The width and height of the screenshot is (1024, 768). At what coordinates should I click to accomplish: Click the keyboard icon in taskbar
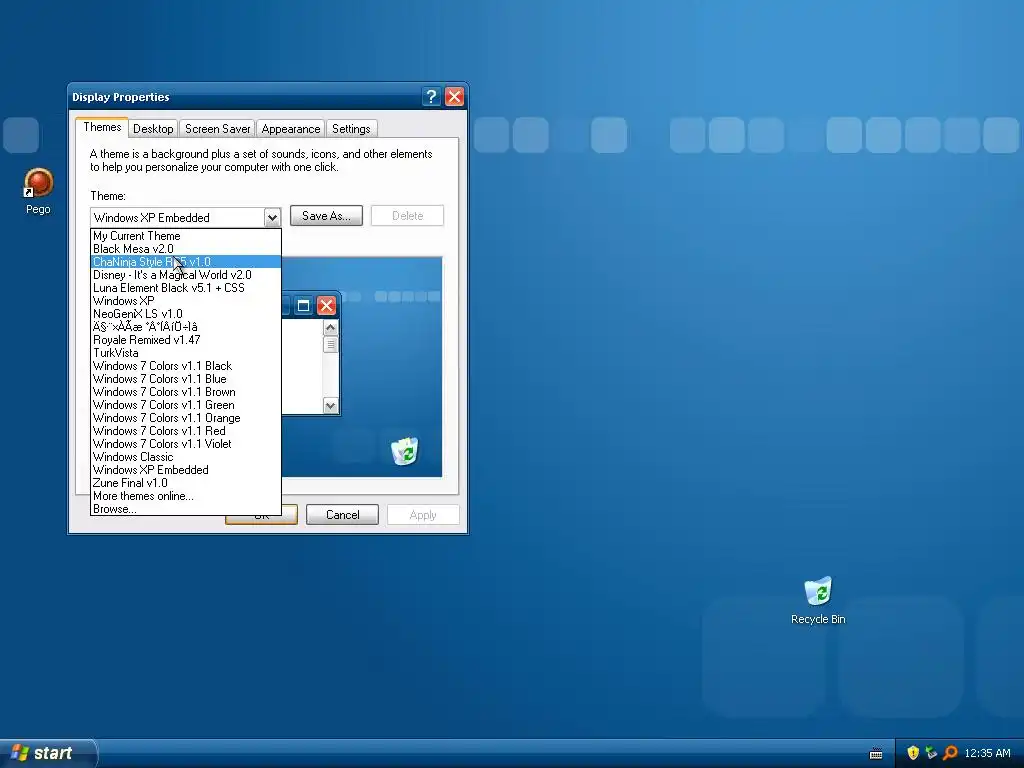click(x=876, y=754)
